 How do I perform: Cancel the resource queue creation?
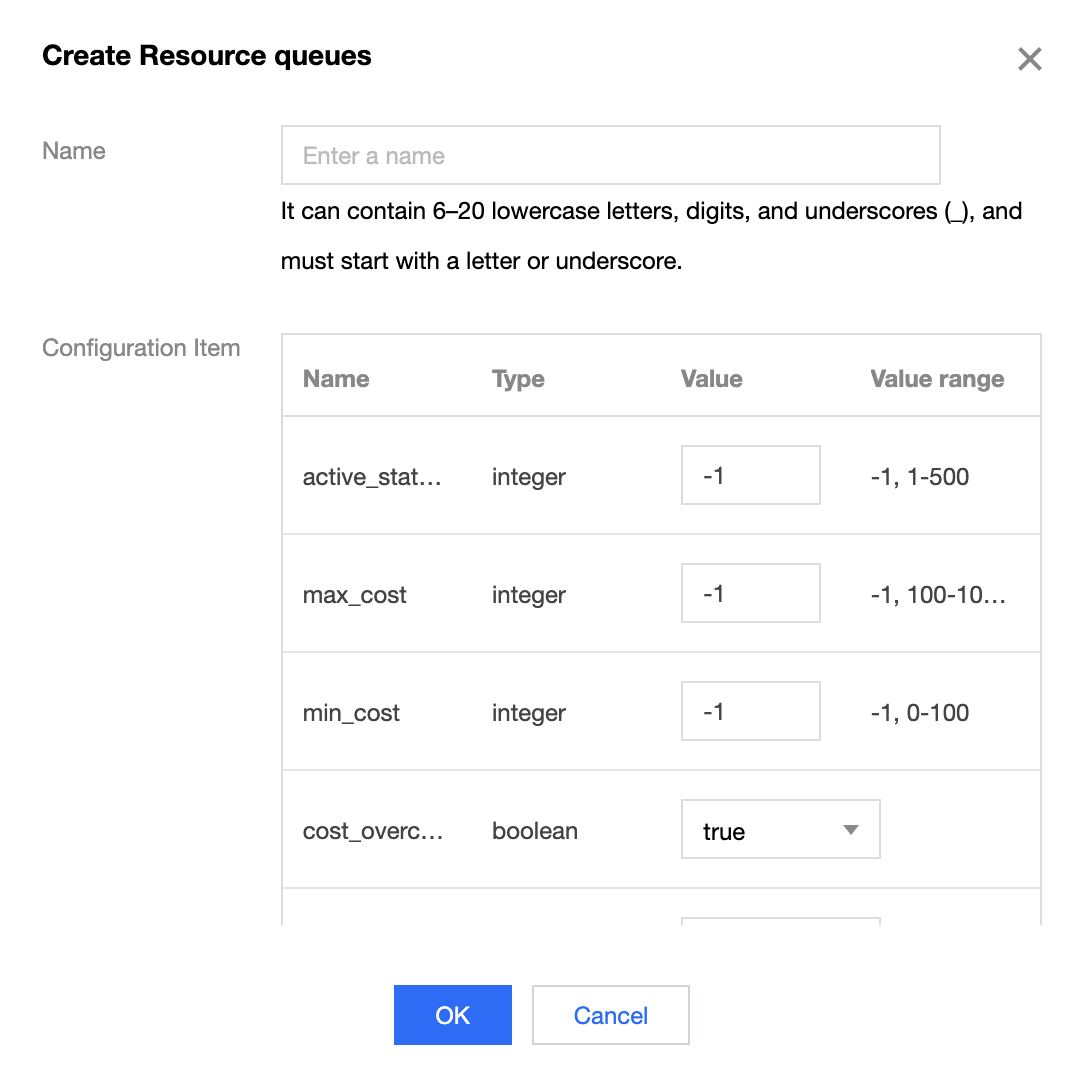tap(610, 1015)
